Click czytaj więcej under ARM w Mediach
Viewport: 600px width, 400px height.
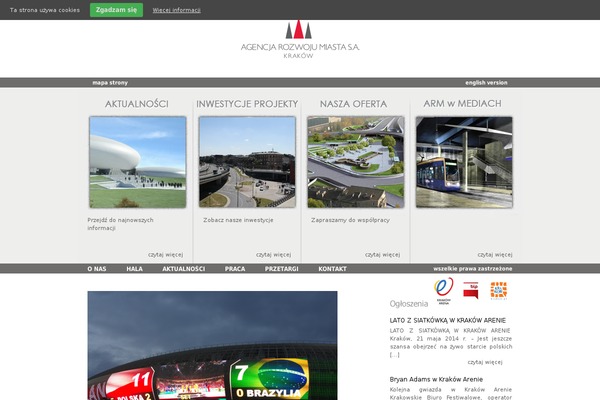(495, 255)
